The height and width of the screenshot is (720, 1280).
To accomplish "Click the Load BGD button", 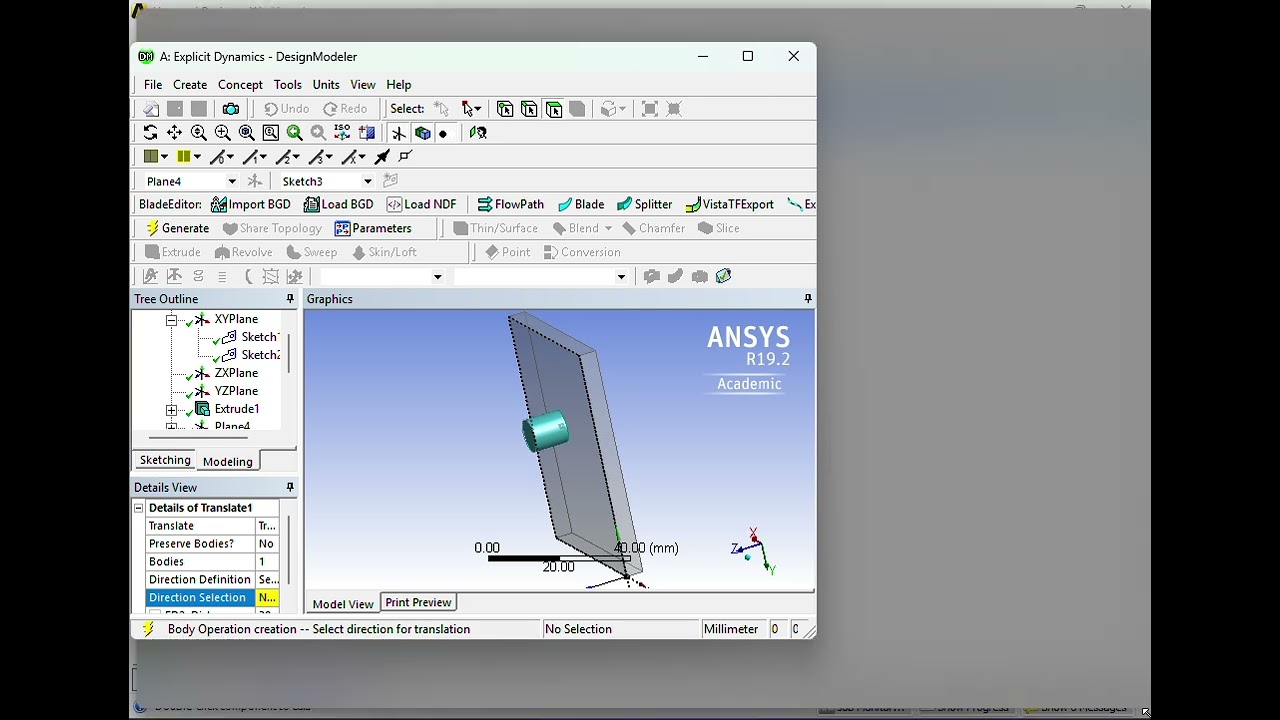I will pyautogui.click(x=339, y=204).
